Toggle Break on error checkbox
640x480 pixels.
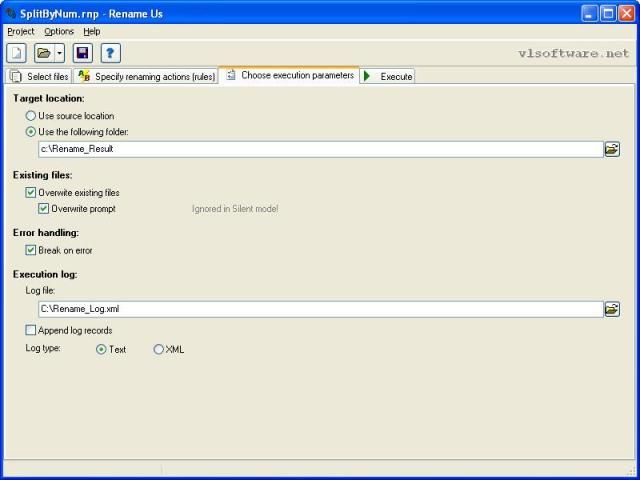click(x=31, y=250)
